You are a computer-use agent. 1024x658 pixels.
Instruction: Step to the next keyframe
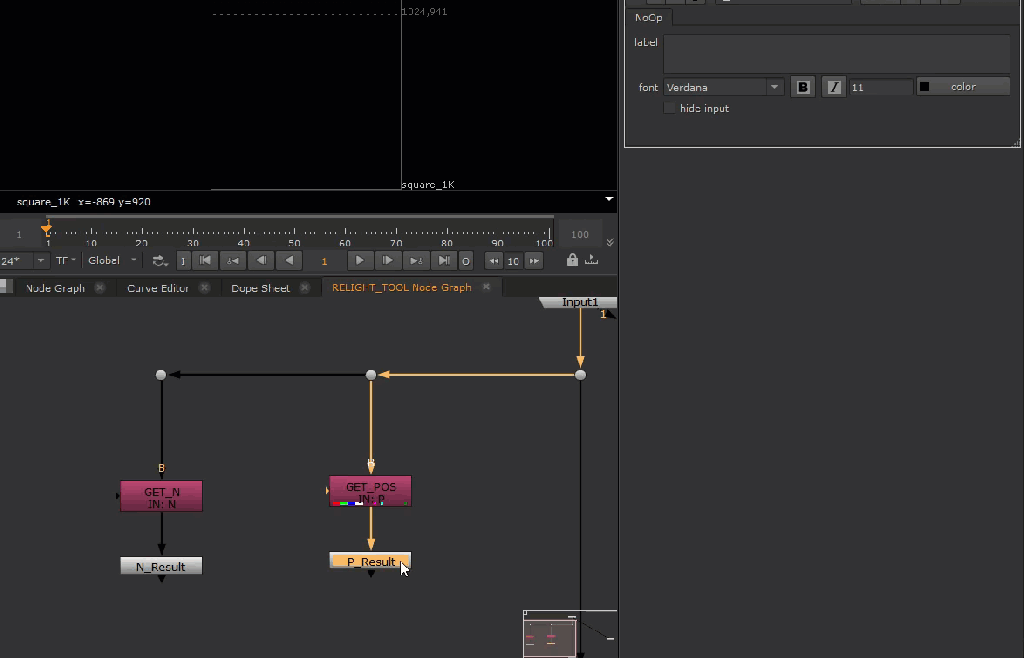416,261
